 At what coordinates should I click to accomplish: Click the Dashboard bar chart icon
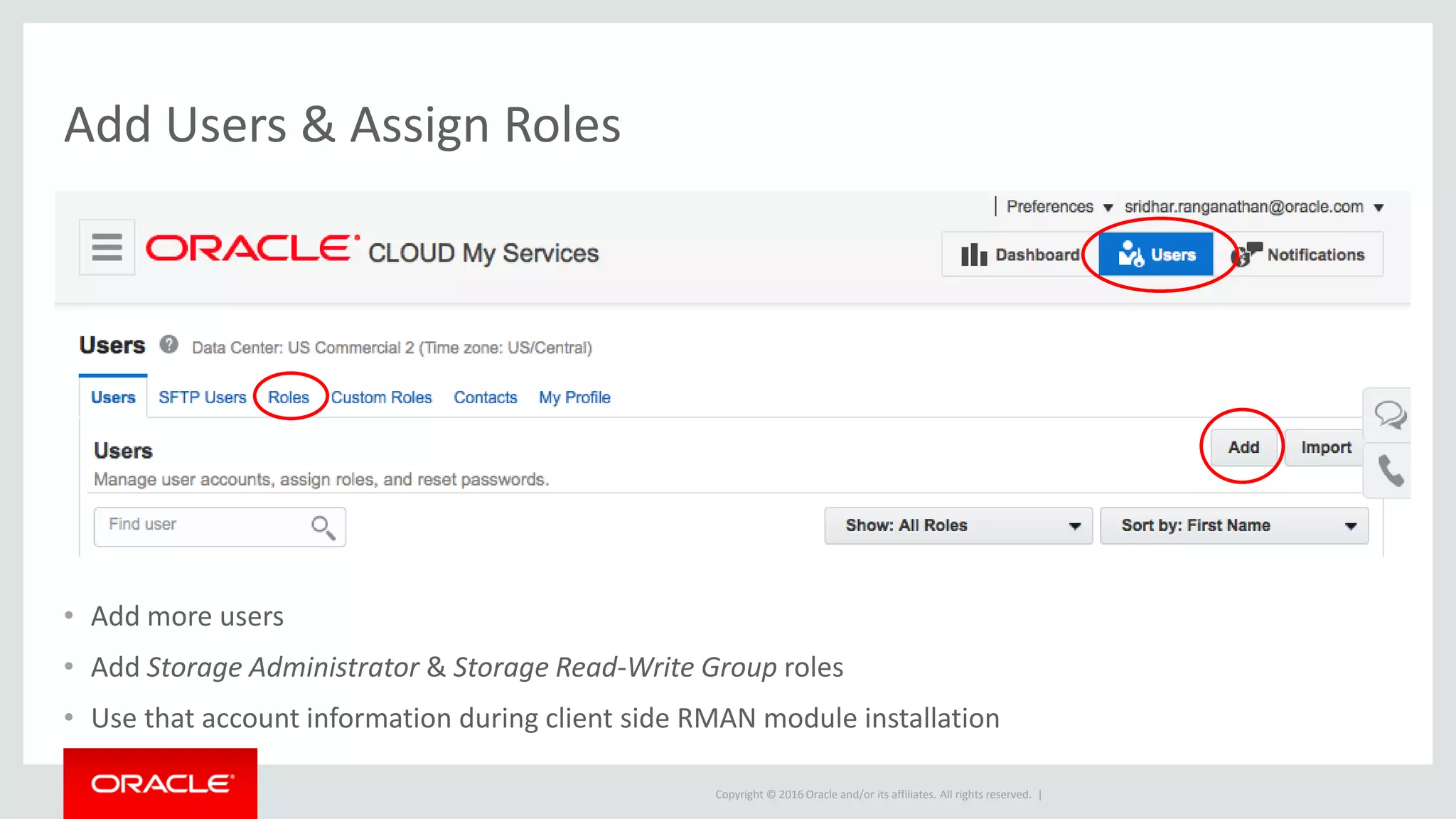pyautogui.click(x=974, y=255)
